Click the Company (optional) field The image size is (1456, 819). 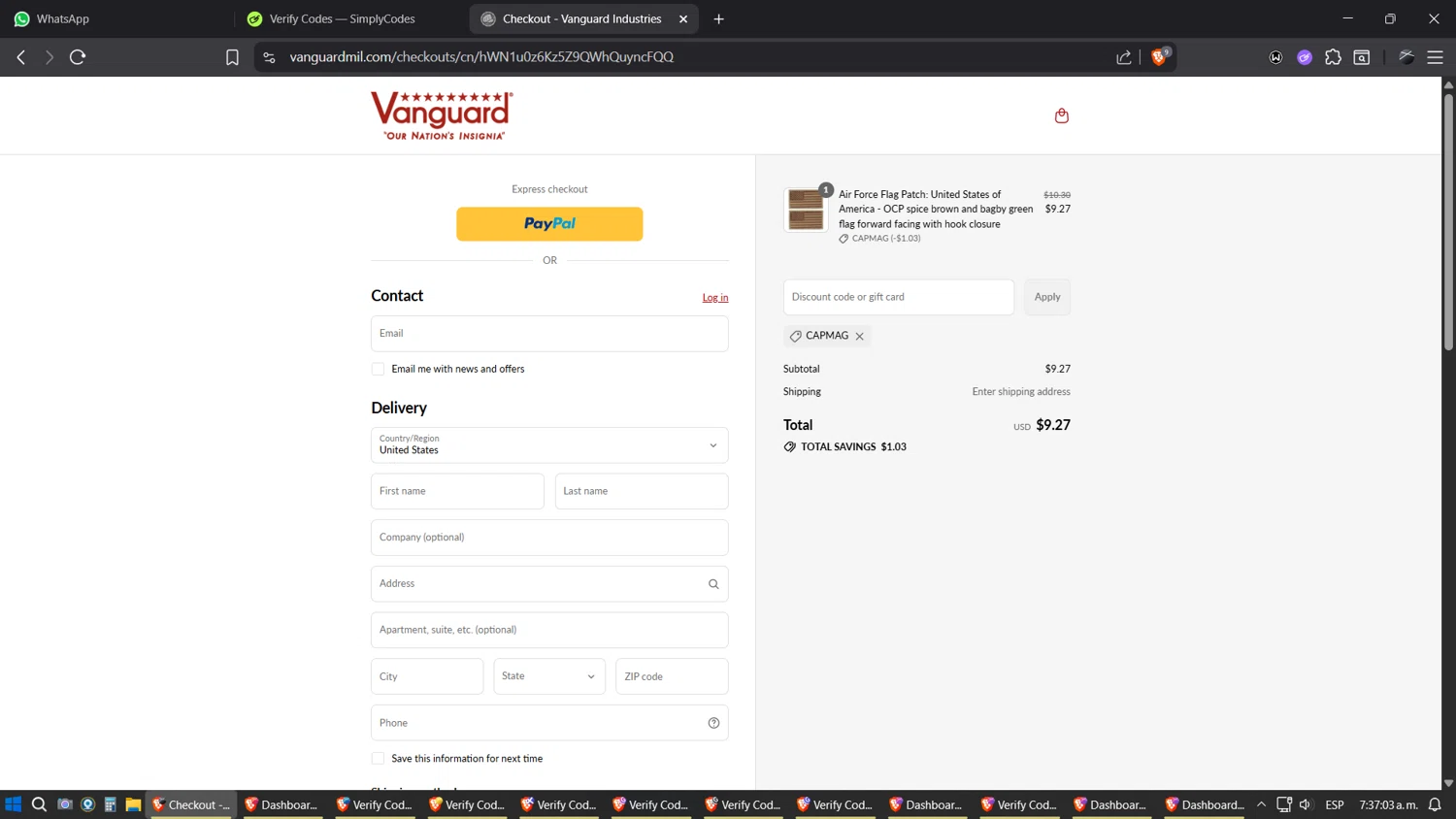(549, 538)
